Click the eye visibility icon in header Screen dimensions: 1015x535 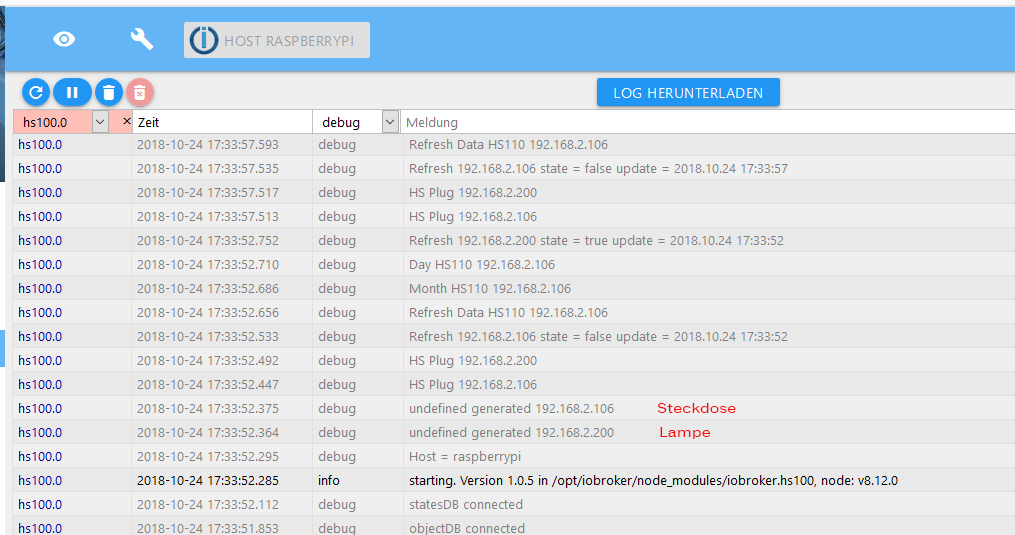(64, 40)
